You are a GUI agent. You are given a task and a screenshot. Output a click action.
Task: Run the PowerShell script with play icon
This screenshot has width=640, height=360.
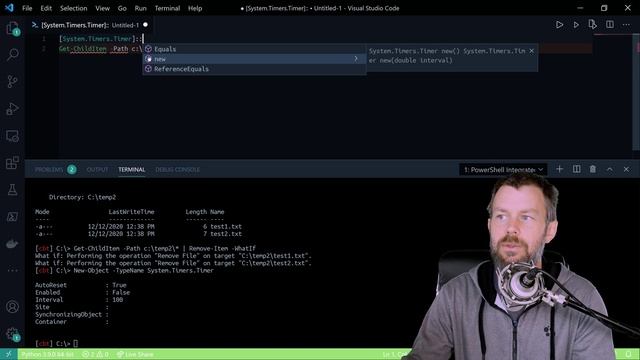pos(559,25)
